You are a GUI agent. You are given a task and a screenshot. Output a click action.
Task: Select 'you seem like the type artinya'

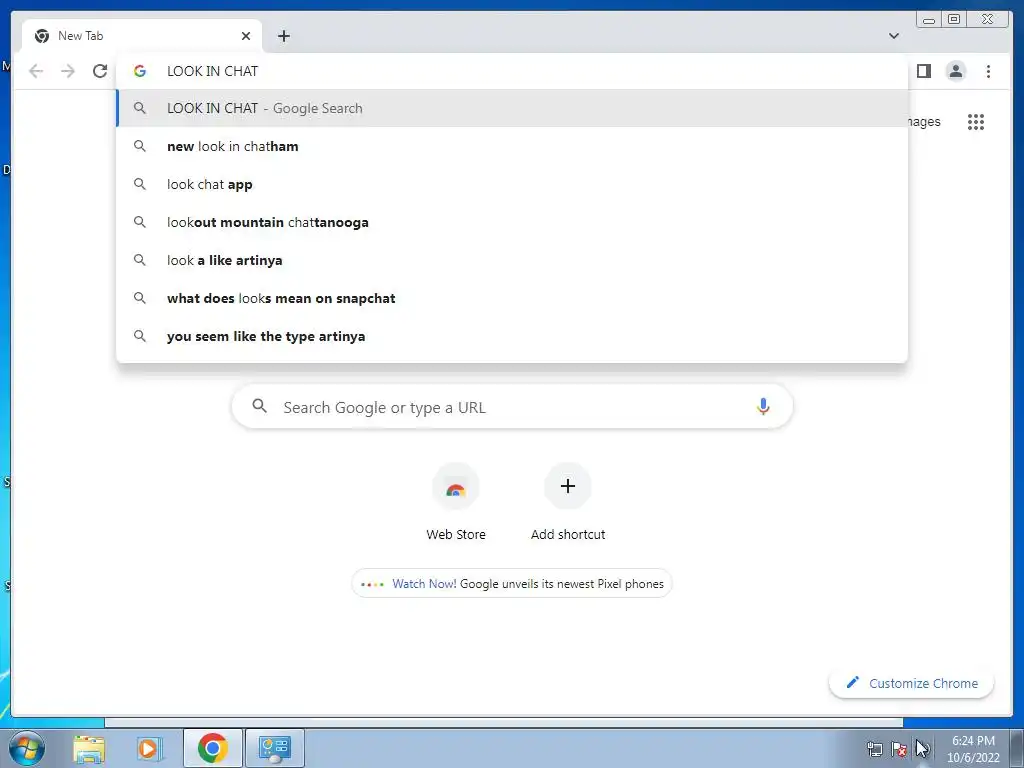(511, 336)
